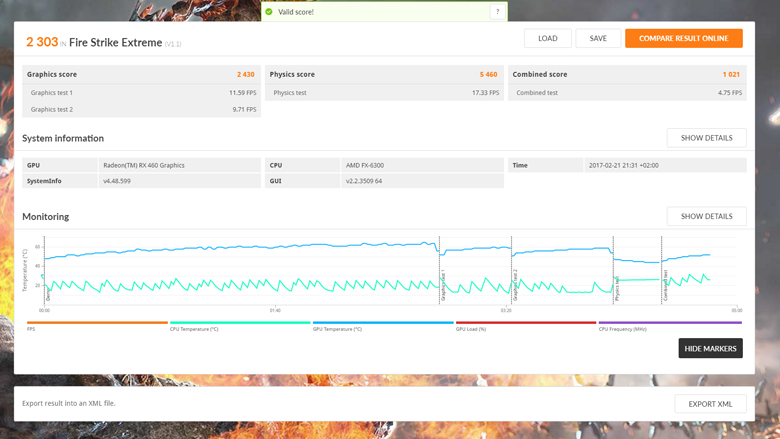Viewport: 780px width, 439px height.
Task: Click the Graphics test 2 chart marker
Action: point(515,285)
